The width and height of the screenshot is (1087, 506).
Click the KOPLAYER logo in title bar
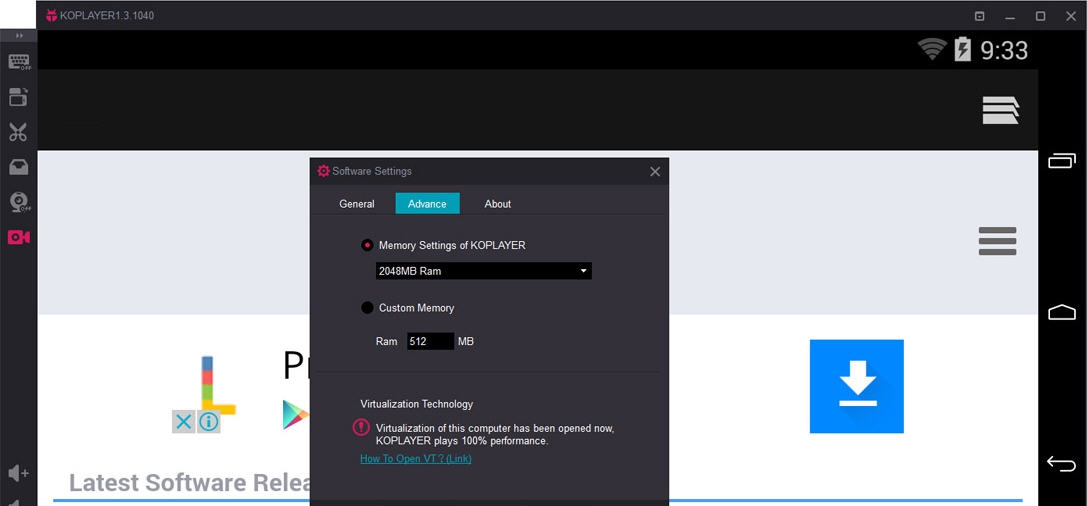click(51, 15)
